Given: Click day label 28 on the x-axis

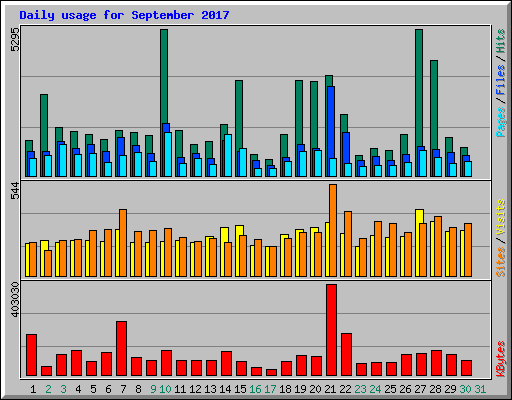Looking at the screenshot, I should pyautogui.click(x=435, y=389).
